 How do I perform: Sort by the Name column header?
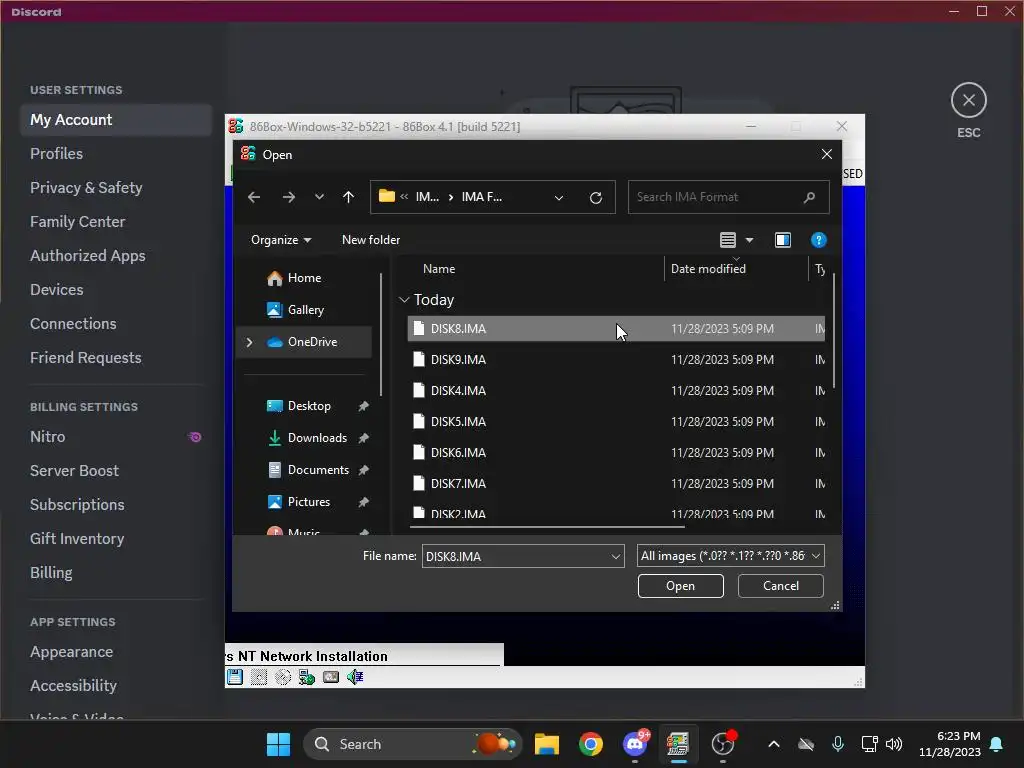click(x=439, y=269)
